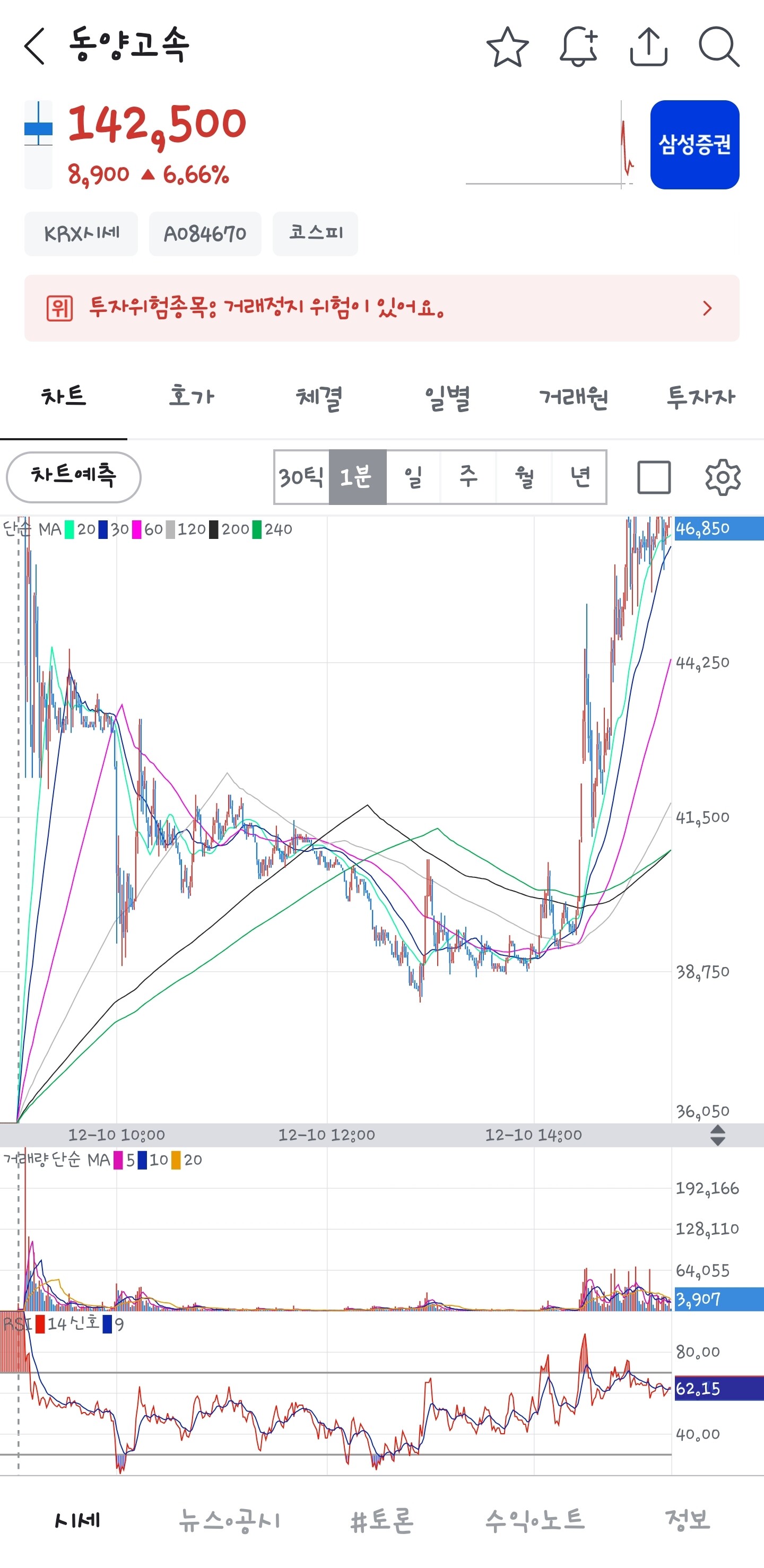Screen dimensions: 764x1568
Task: Expand the 투자위험종목 warning chevron
Action: pos(707,308)
